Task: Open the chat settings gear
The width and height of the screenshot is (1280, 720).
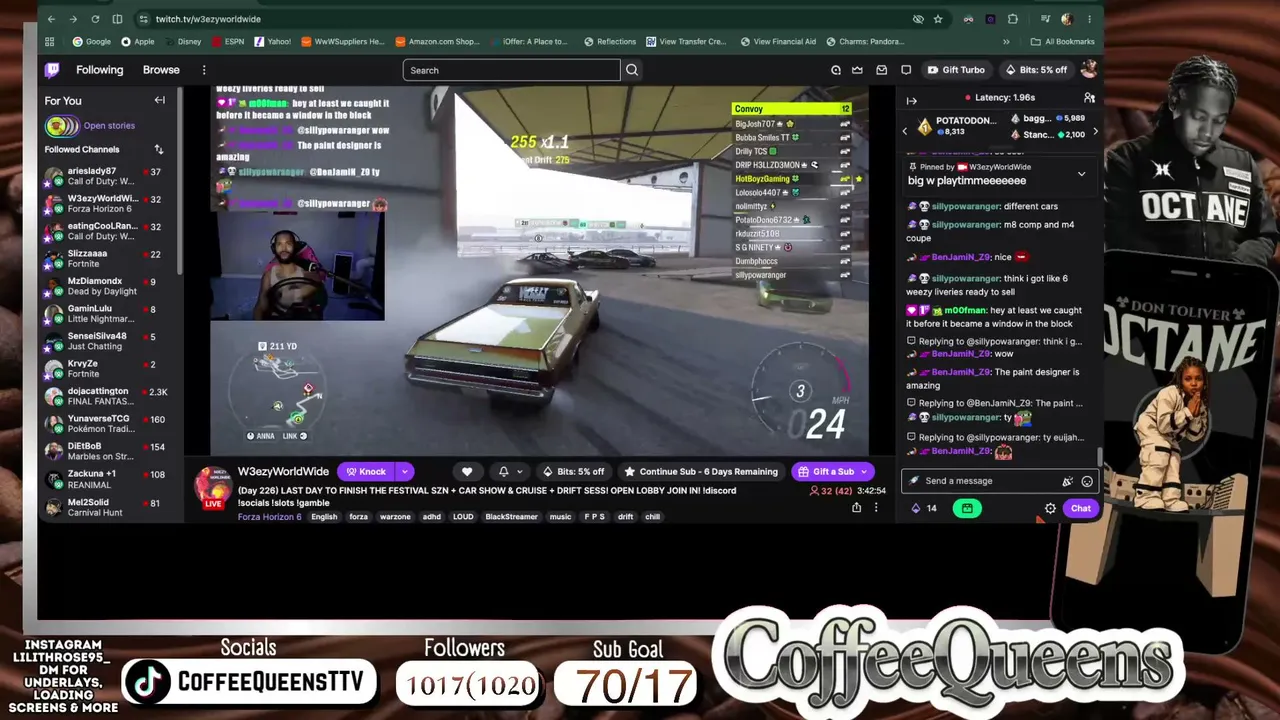Action: pyautogui.click(x=1050, y=509)
